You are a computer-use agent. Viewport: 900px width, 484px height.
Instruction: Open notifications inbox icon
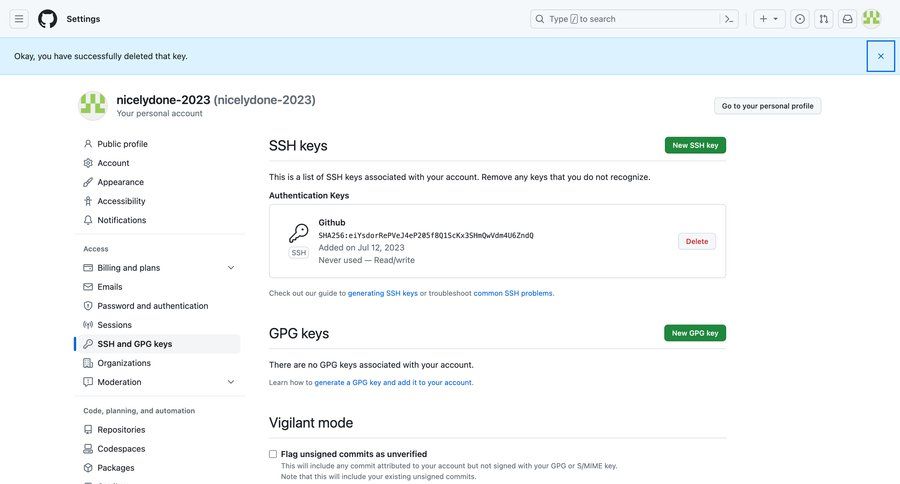pos(847,19)
